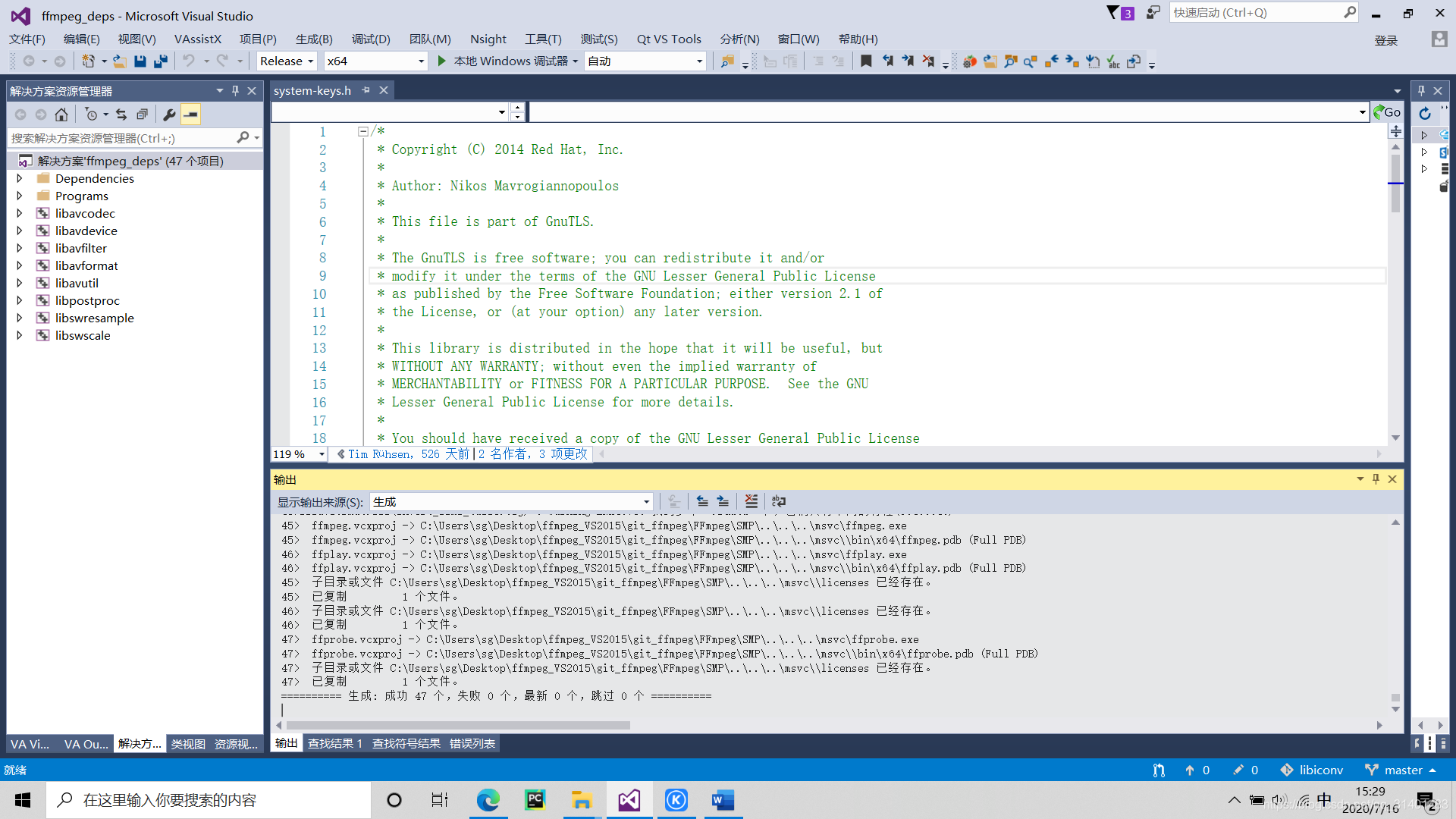
Task: Expand the Dependencies folder
Action: point(20,179)
